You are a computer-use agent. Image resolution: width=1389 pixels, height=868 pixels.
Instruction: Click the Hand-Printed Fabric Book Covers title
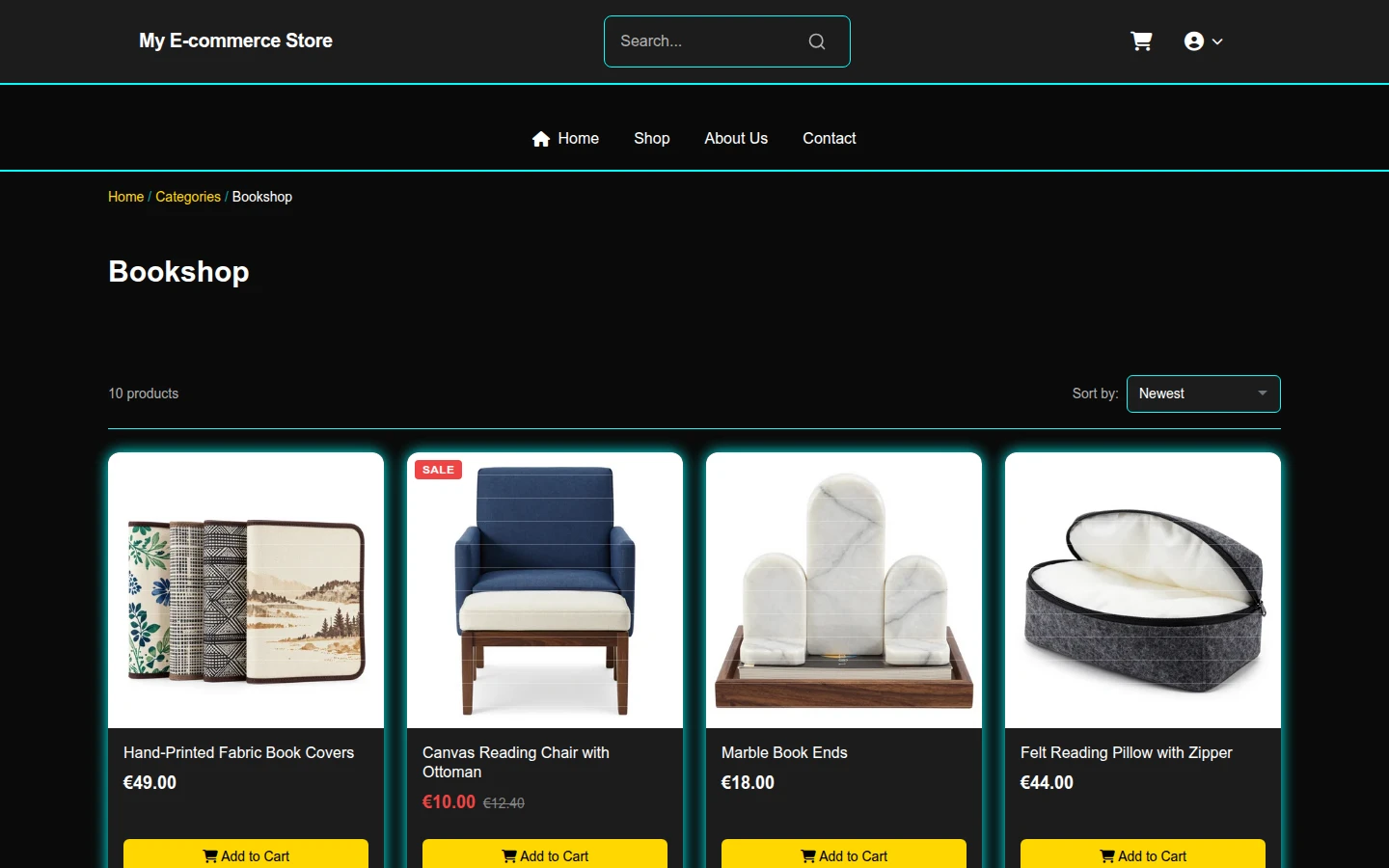coord(238,752)
